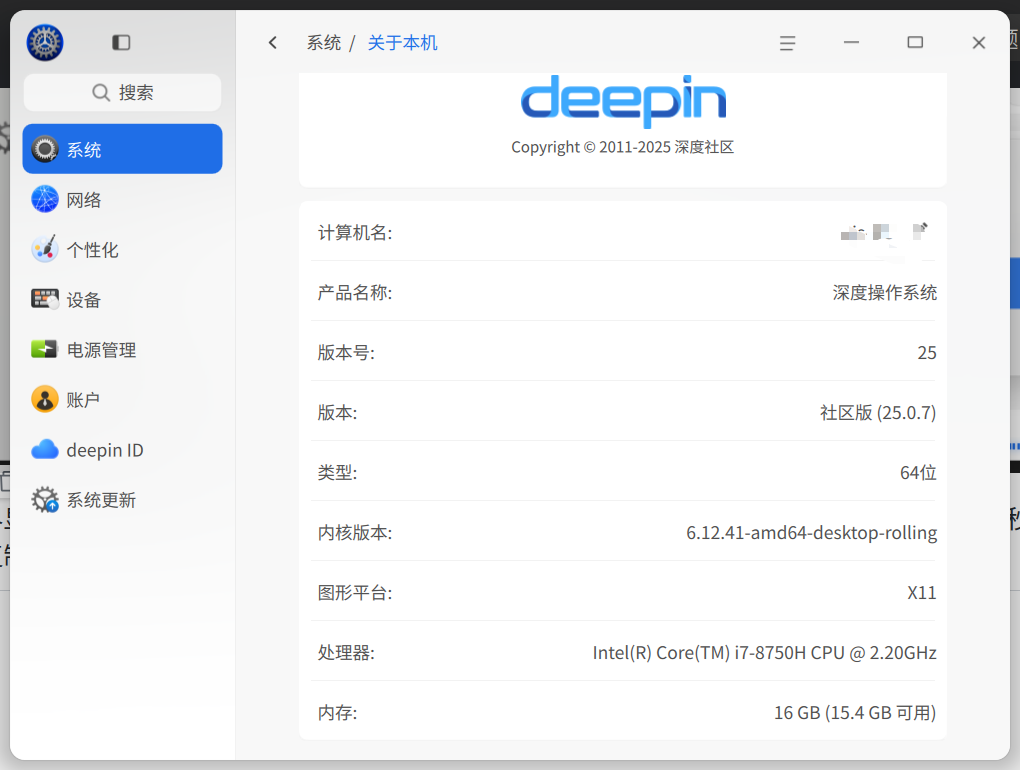Open the 设备 devices icon

(x=45, y=299)
